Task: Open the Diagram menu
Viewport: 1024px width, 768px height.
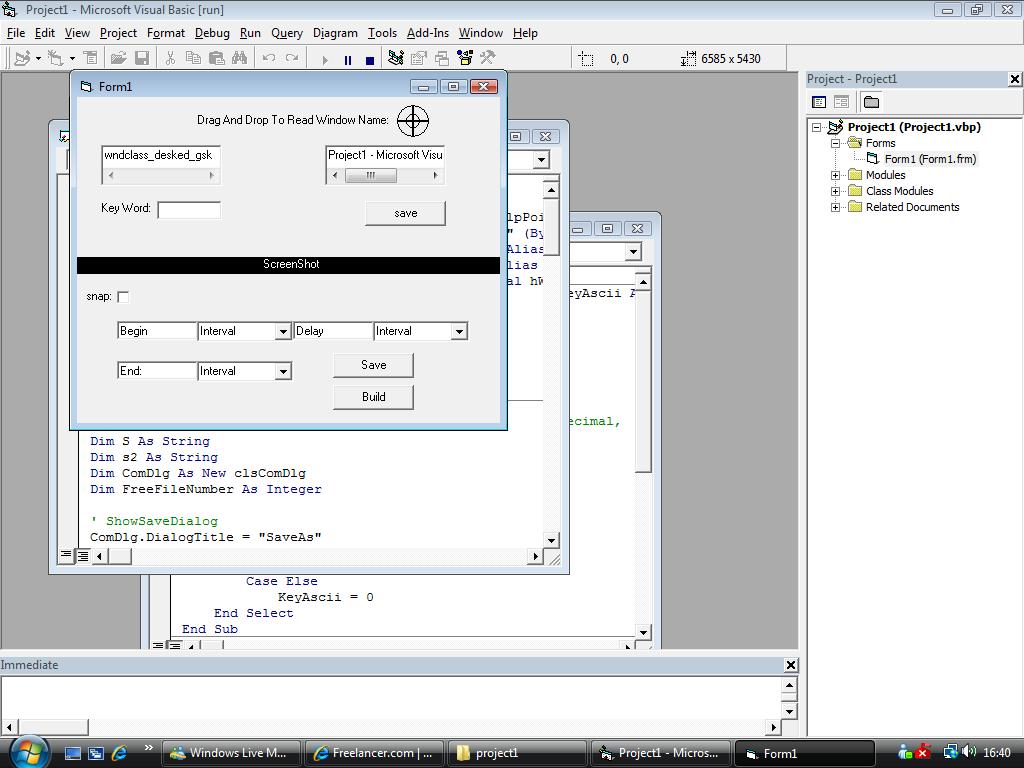Action: [x=335, y=33]
